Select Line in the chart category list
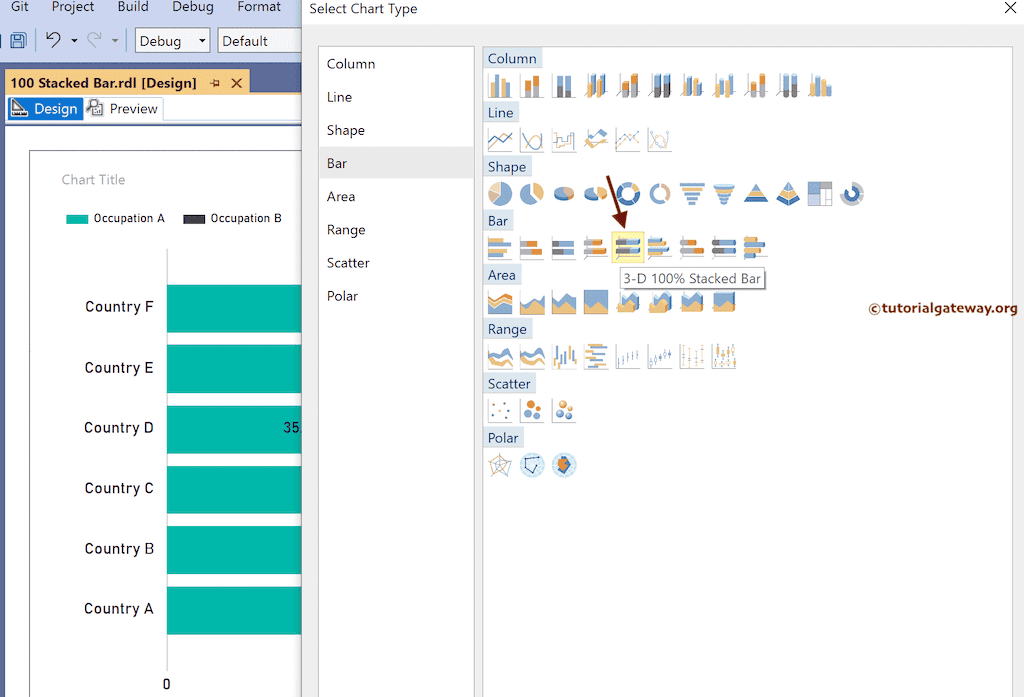The image size is (1024, 697). [x=396, y=97]
